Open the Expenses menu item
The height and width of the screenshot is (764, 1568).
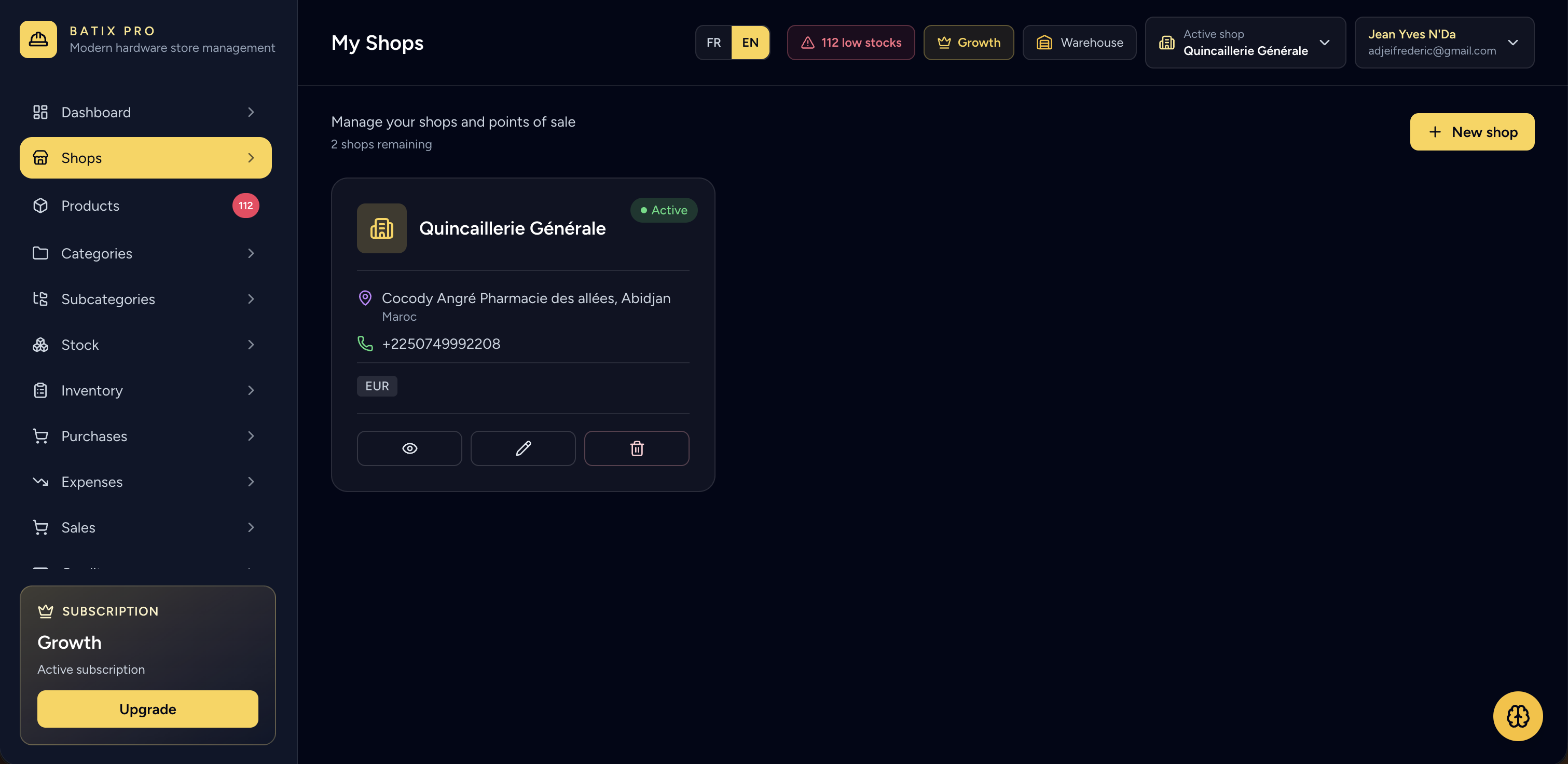pyautogui.click(x=145, y=482)
